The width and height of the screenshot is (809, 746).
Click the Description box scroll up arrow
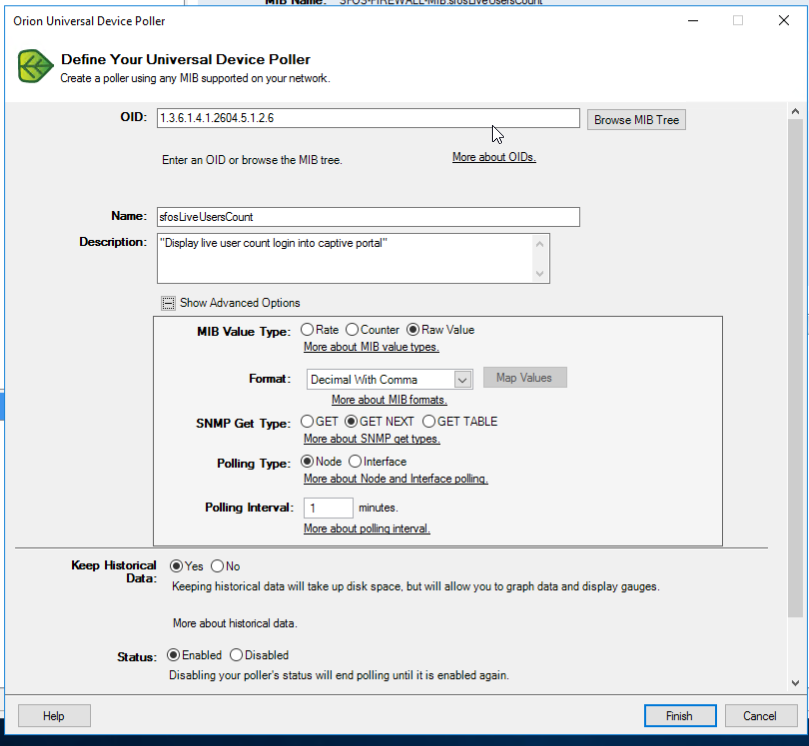[x=540, y=244]
